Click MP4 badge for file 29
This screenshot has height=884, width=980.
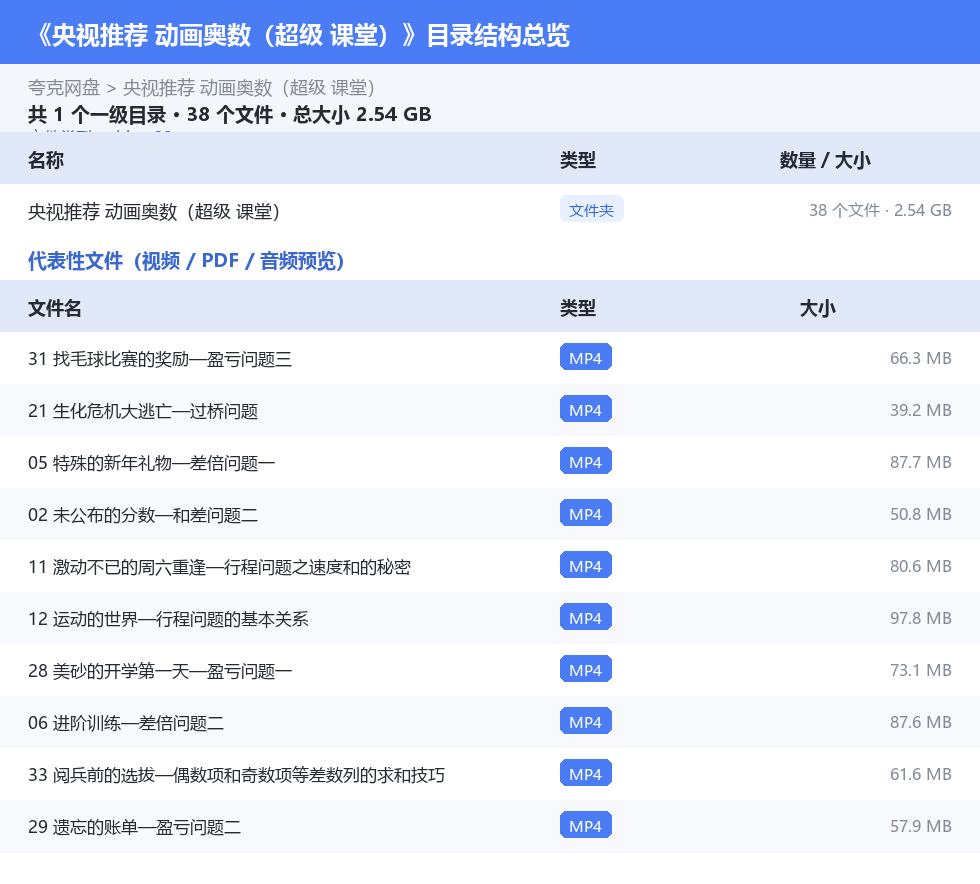(586, 825)
